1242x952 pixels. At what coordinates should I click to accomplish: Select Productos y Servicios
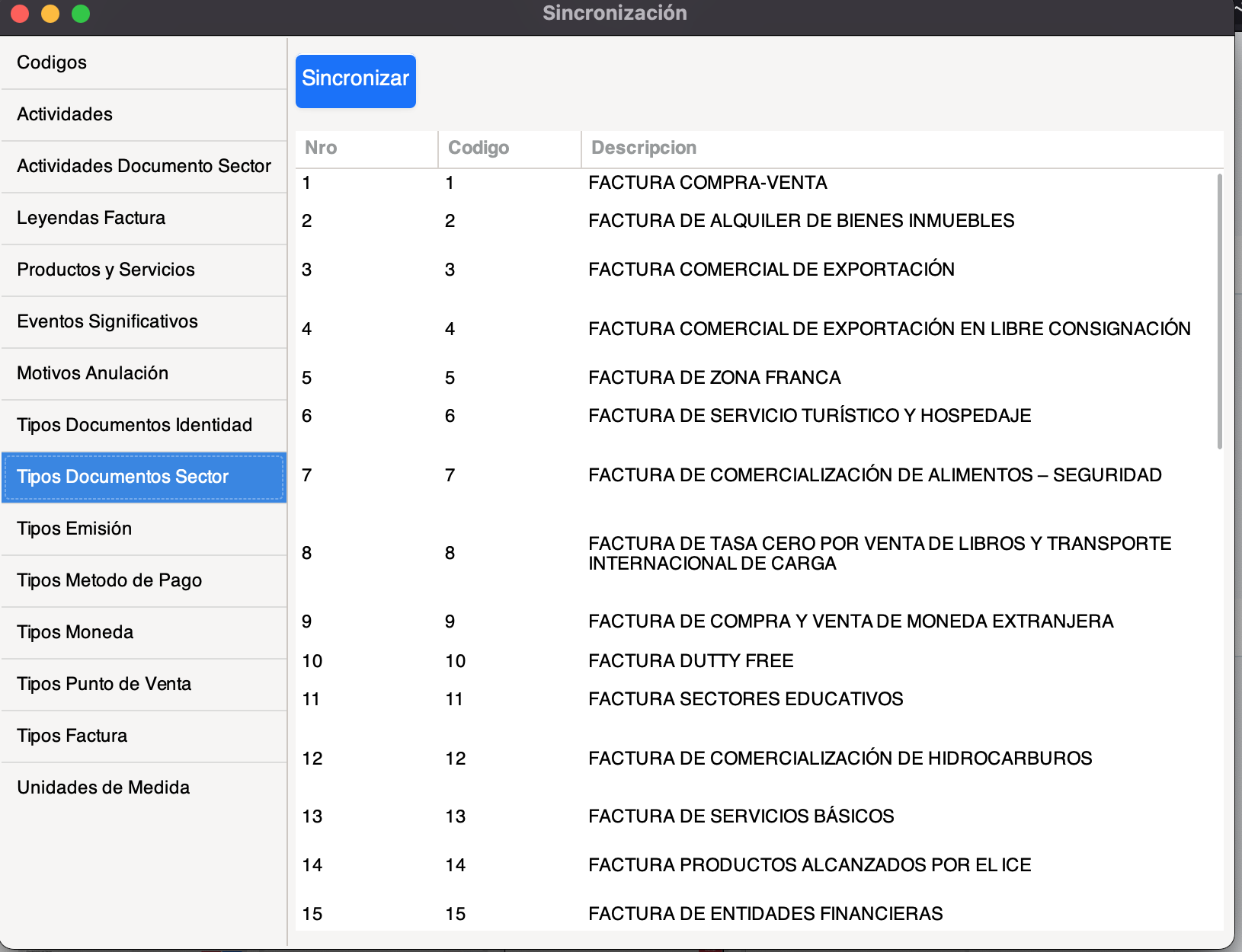(x=106, y=270)
